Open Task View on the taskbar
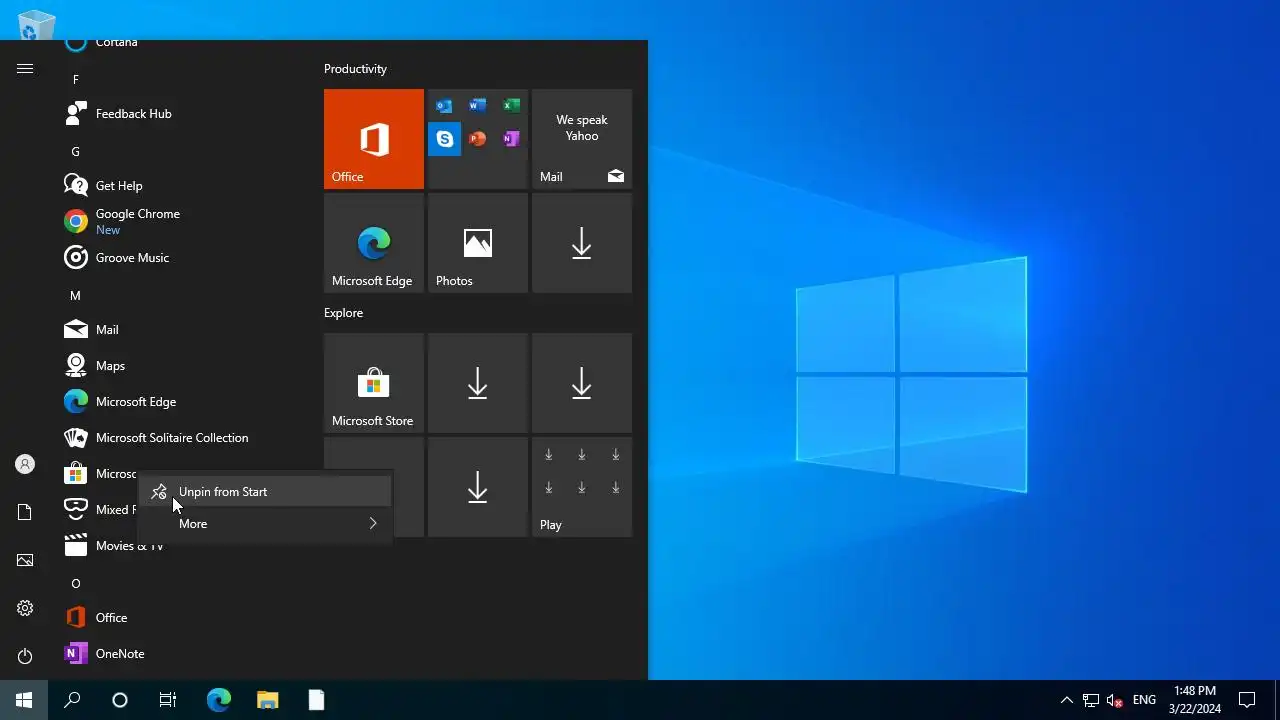This screenshot has width=1280, height=720. tap(168, 700)
